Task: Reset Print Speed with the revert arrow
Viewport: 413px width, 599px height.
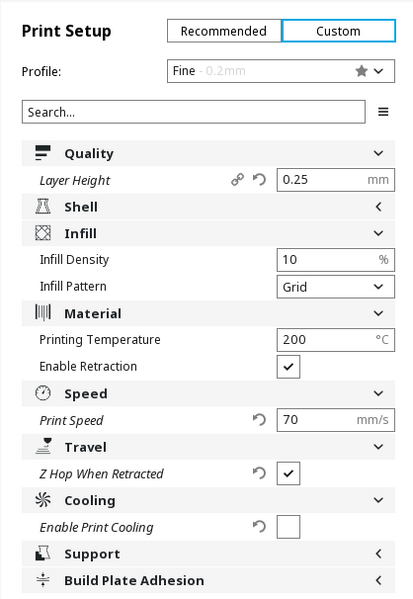Action: coord(259,420)
